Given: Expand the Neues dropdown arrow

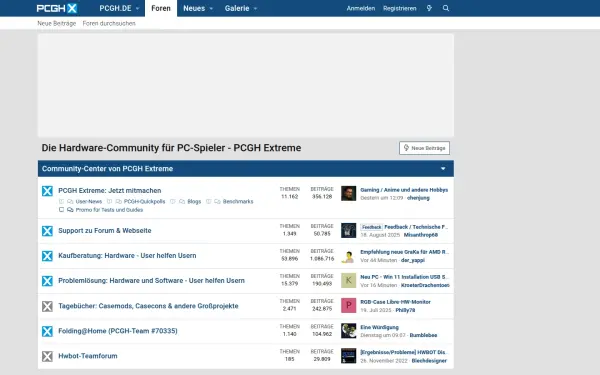Looking at the screenshot, I should (211, 8).
